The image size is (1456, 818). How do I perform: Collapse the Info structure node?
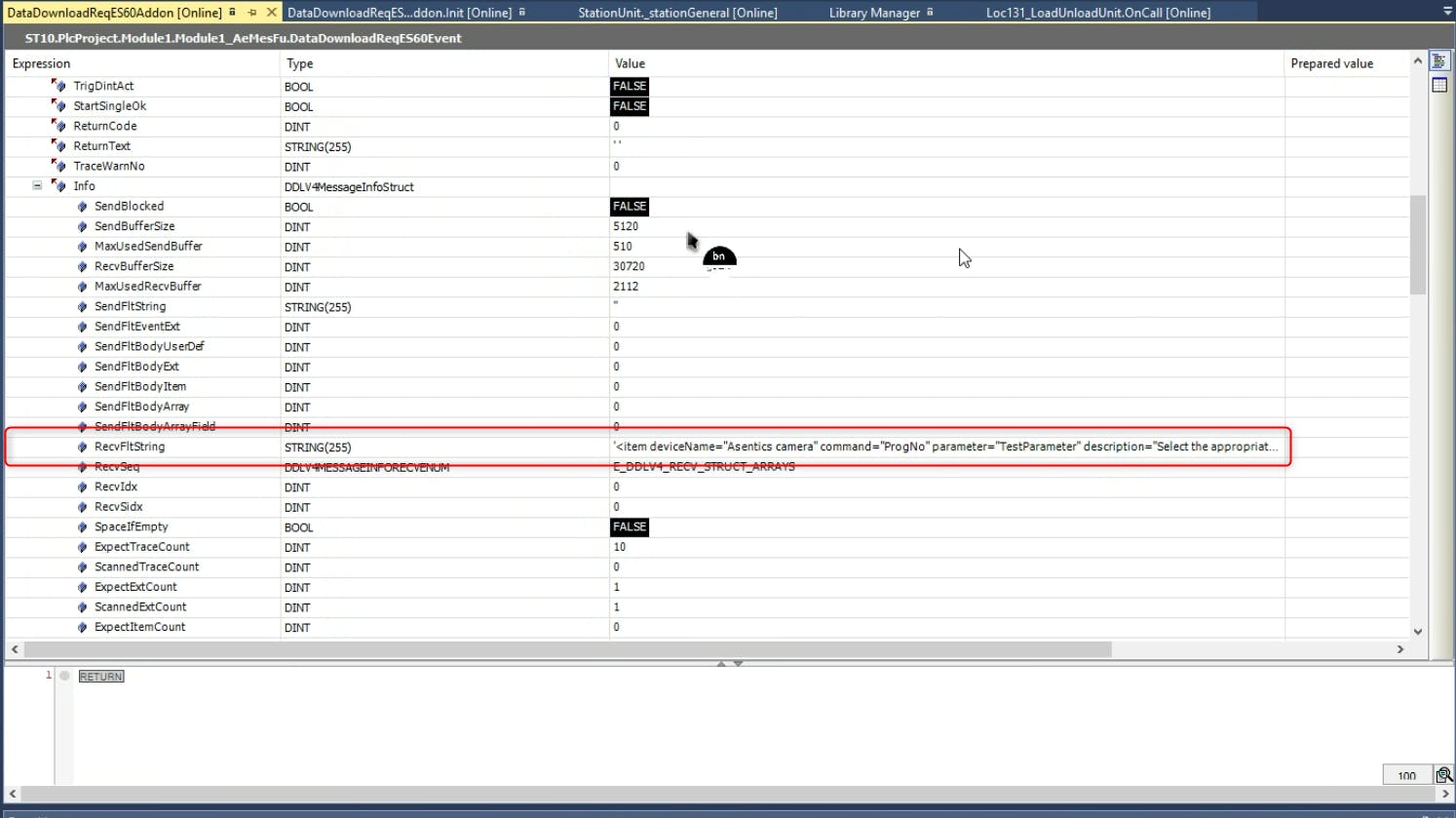37,186
